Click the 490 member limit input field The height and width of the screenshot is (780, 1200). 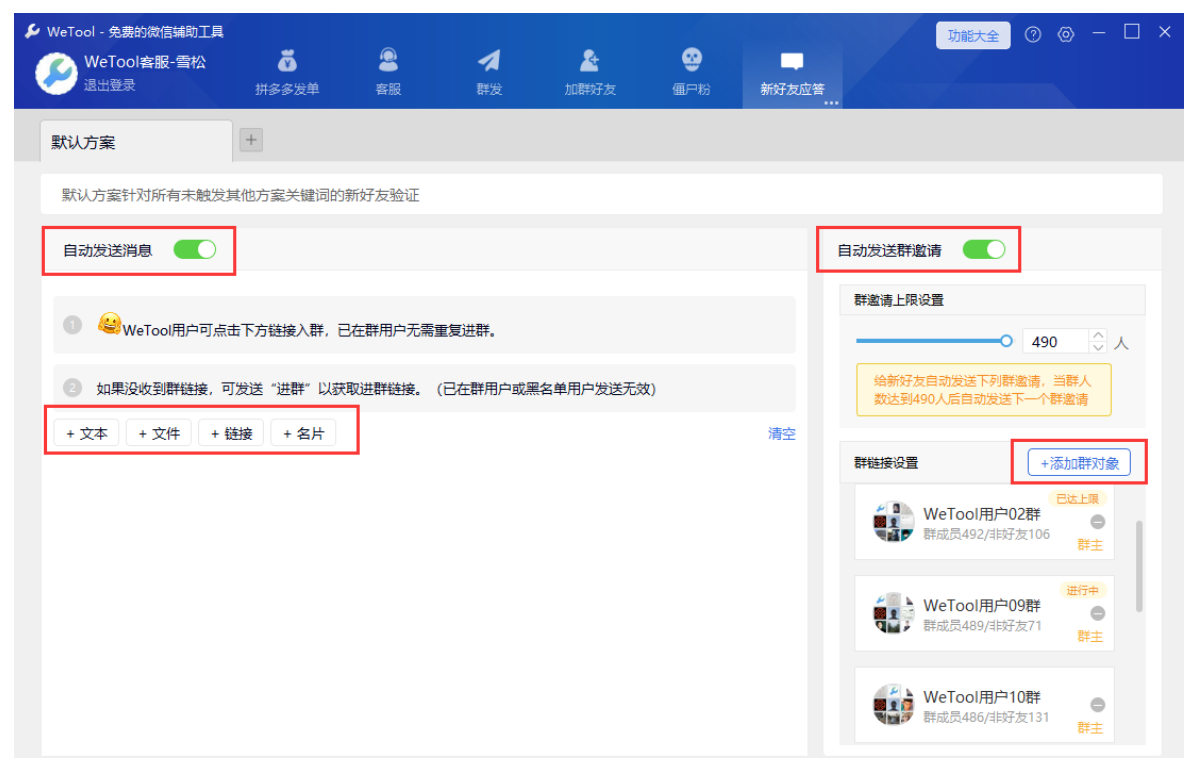click(1055, 342)
